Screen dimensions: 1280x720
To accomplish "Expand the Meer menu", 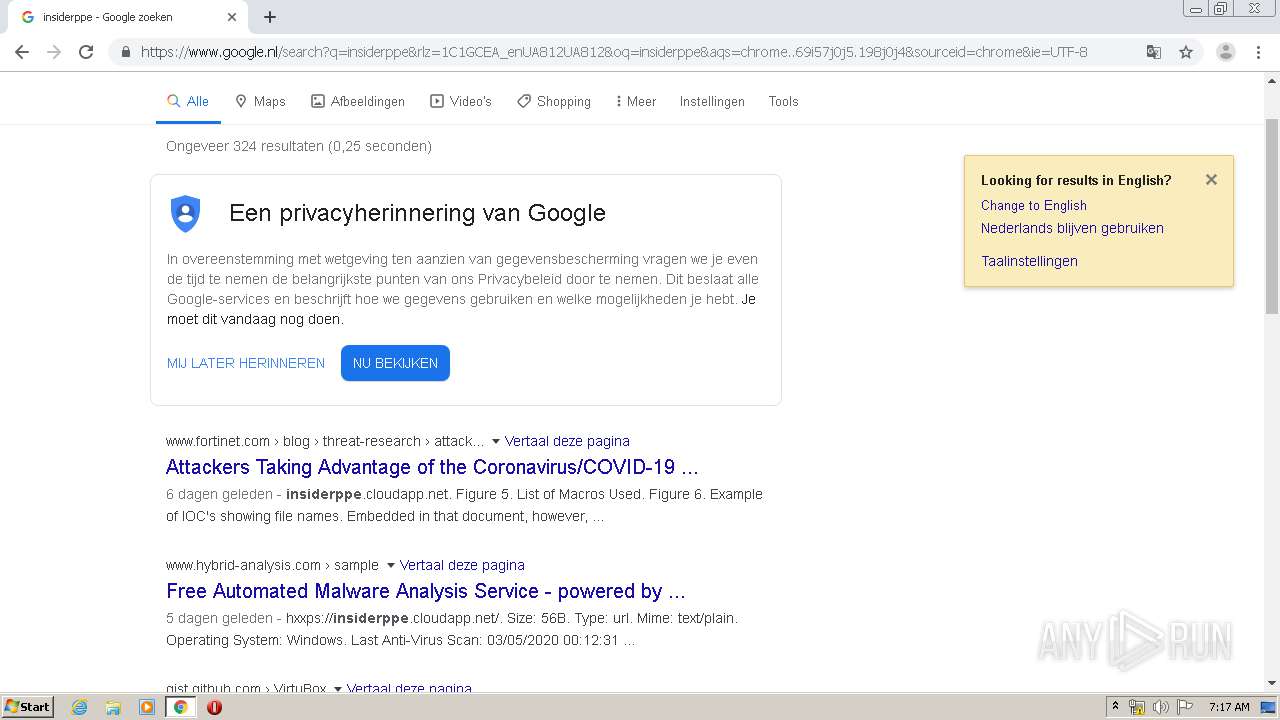I will [636, 101].
